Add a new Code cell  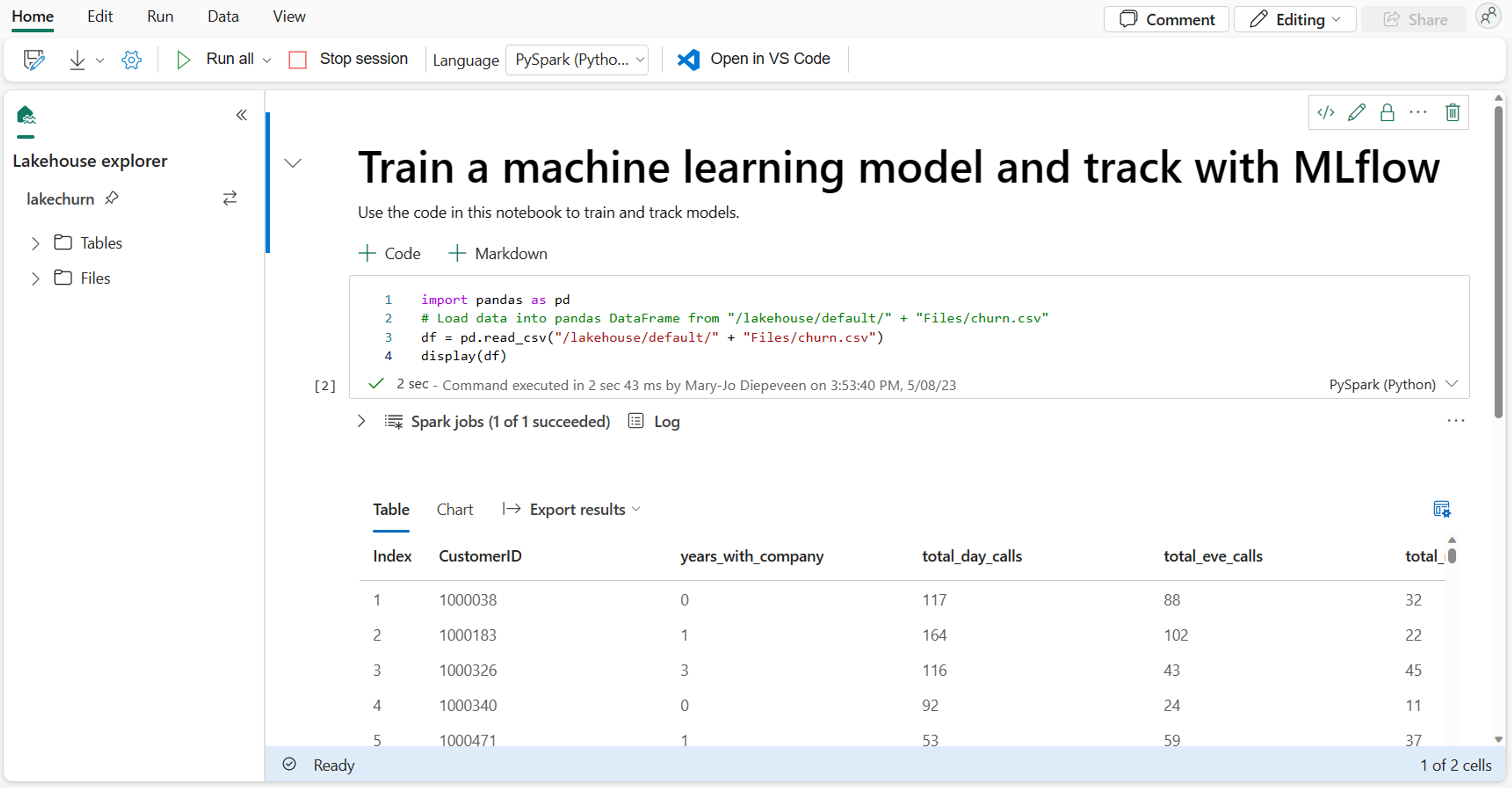(x=390, y=253)
